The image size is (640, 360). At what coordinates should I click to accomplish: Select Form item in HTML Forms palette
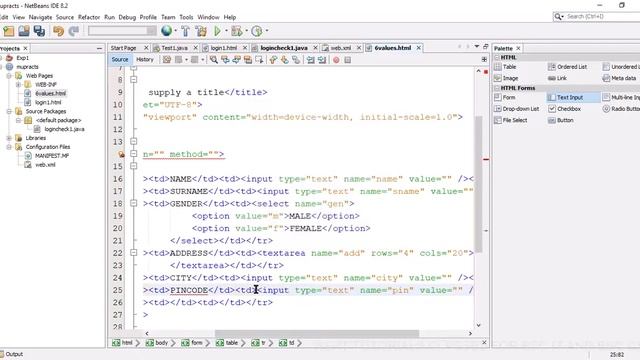coord(505,98)
